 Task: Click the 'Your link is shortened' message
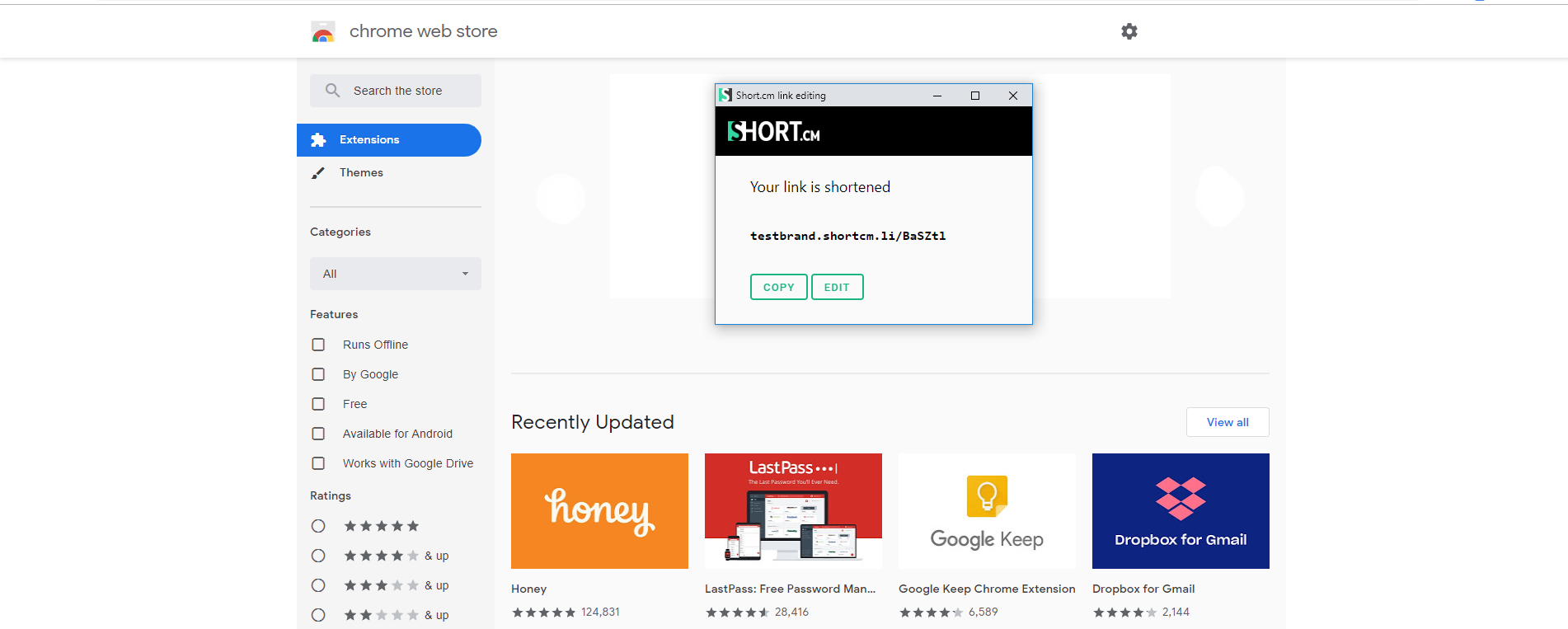click(820, 187)
